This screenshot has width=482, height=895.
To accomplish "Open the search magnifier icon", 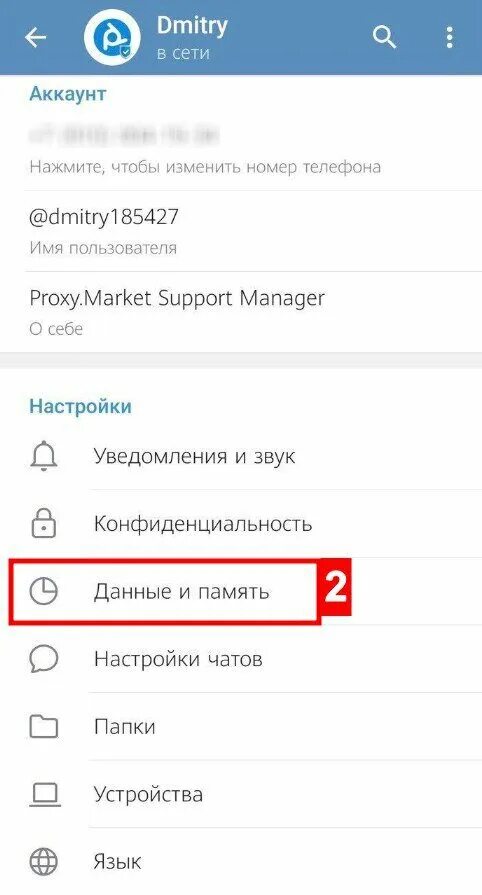I will click(x=384, y=38).
